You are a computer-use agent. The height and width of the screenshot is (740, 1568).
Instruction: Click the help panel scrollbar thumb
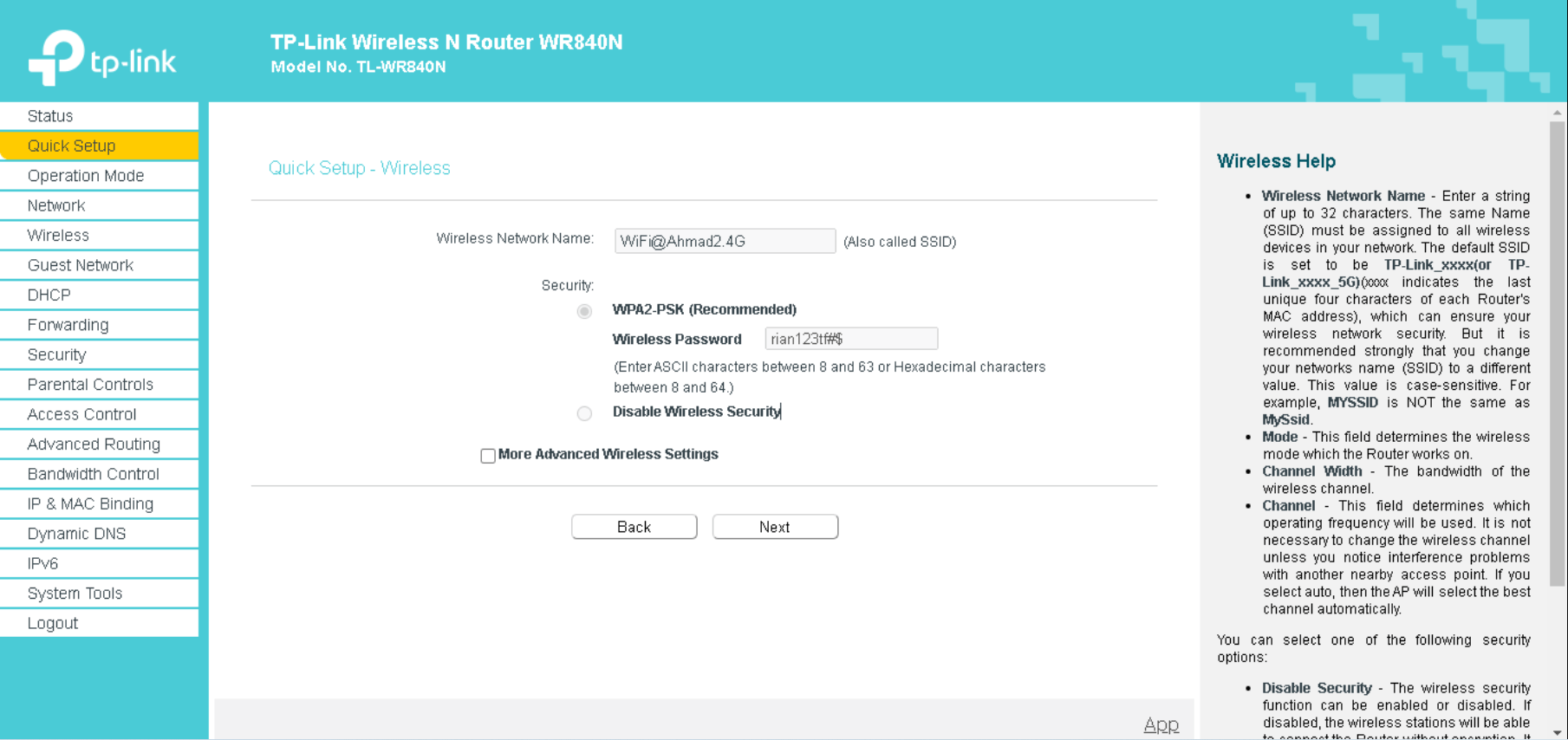coord(1558,354)
